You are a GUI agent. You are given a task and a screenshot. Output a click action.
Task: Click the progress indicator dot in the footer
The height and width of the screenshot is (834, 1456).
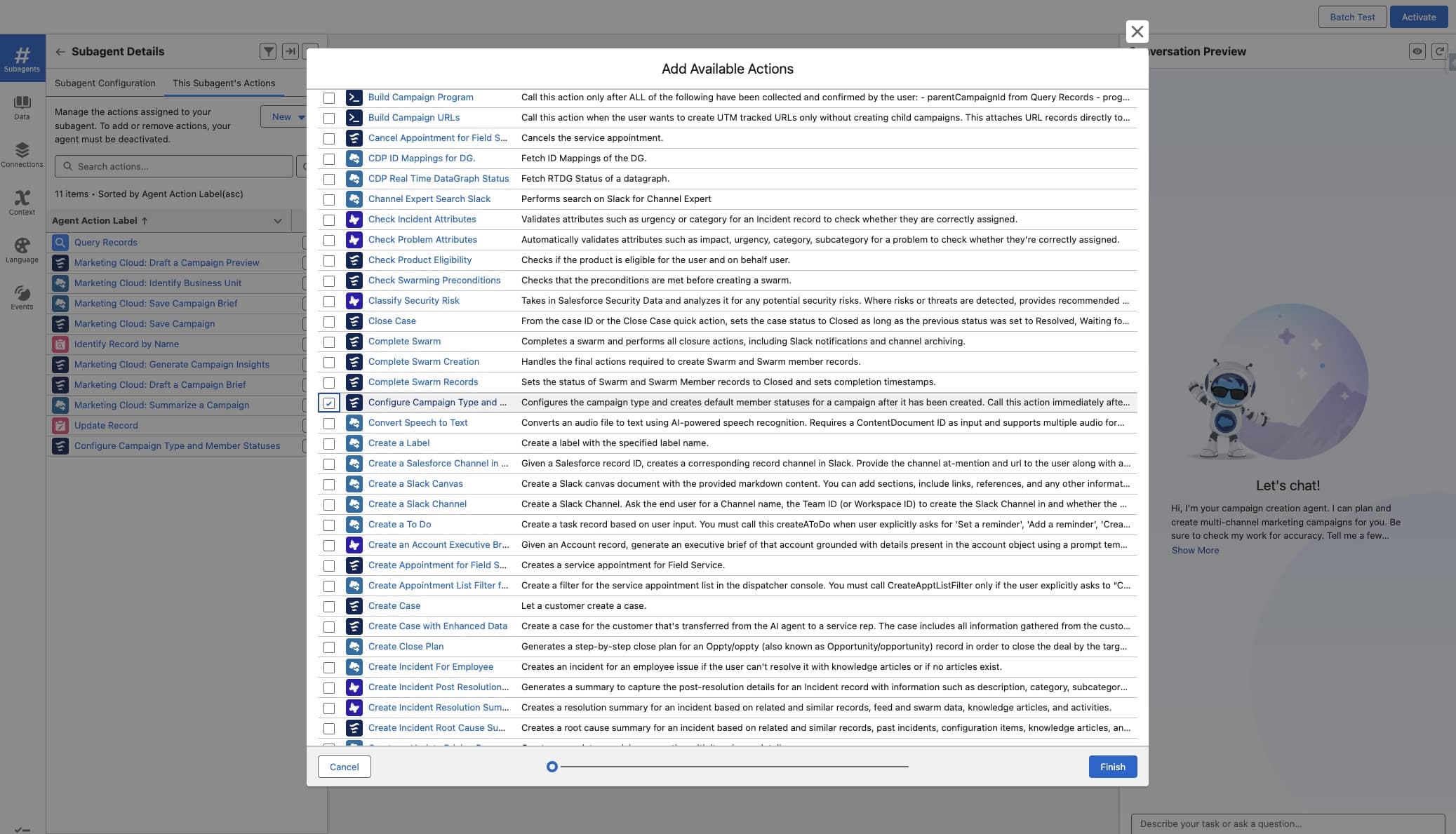click(552, 767)
